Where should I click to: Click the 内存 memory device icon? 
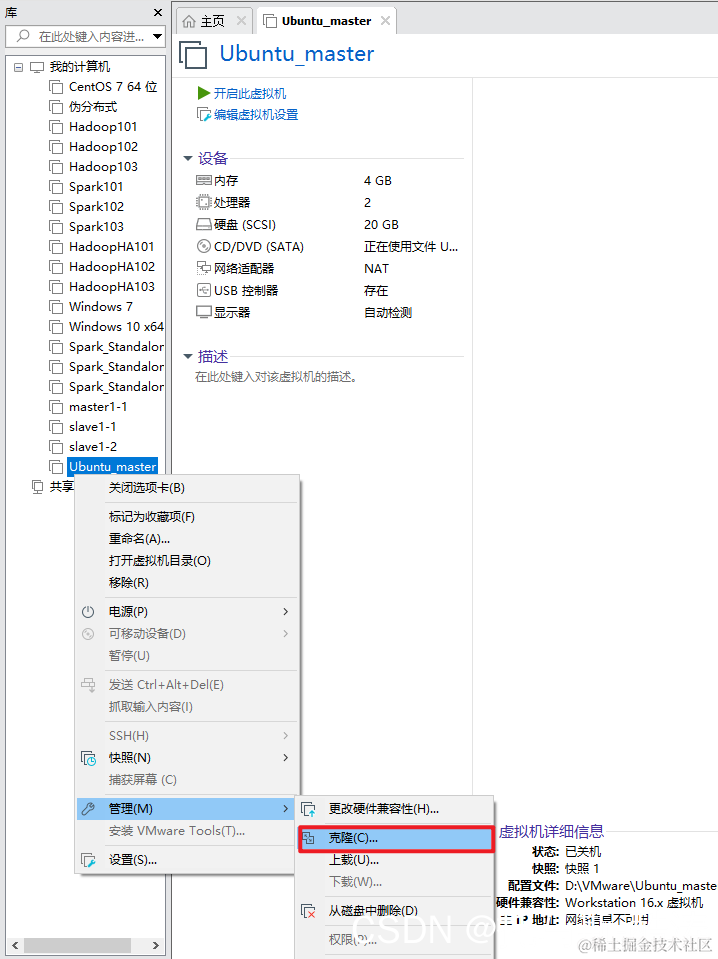(203, 180)
